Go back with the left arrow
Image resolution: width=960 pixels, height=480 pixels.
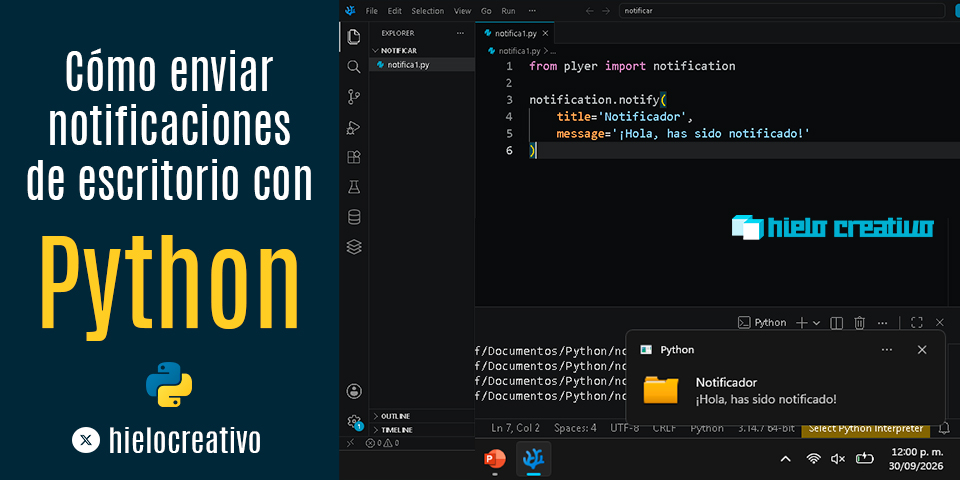click(x=590, y=10)
